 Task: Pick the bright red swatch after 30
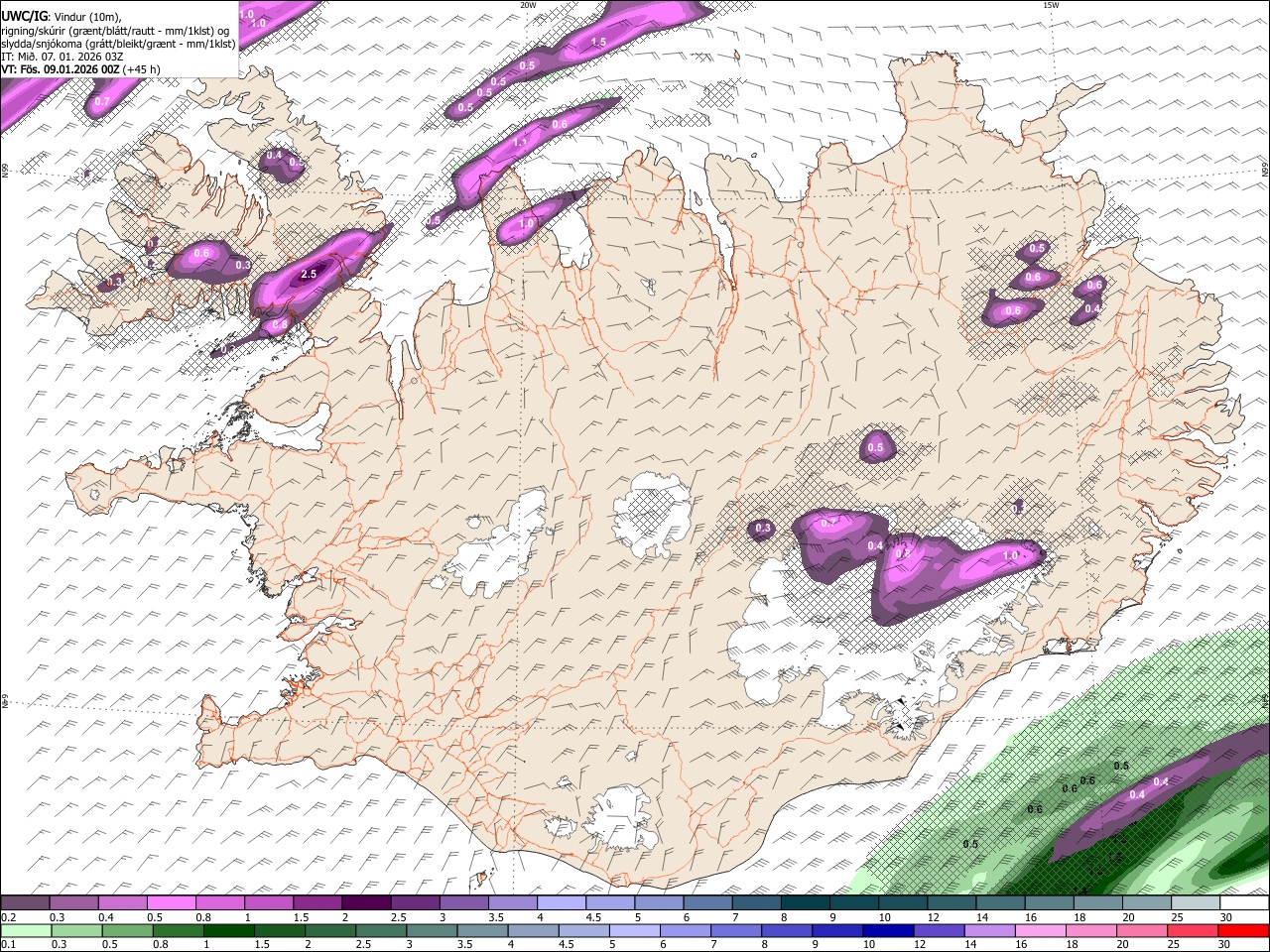tap(1244, 930)
